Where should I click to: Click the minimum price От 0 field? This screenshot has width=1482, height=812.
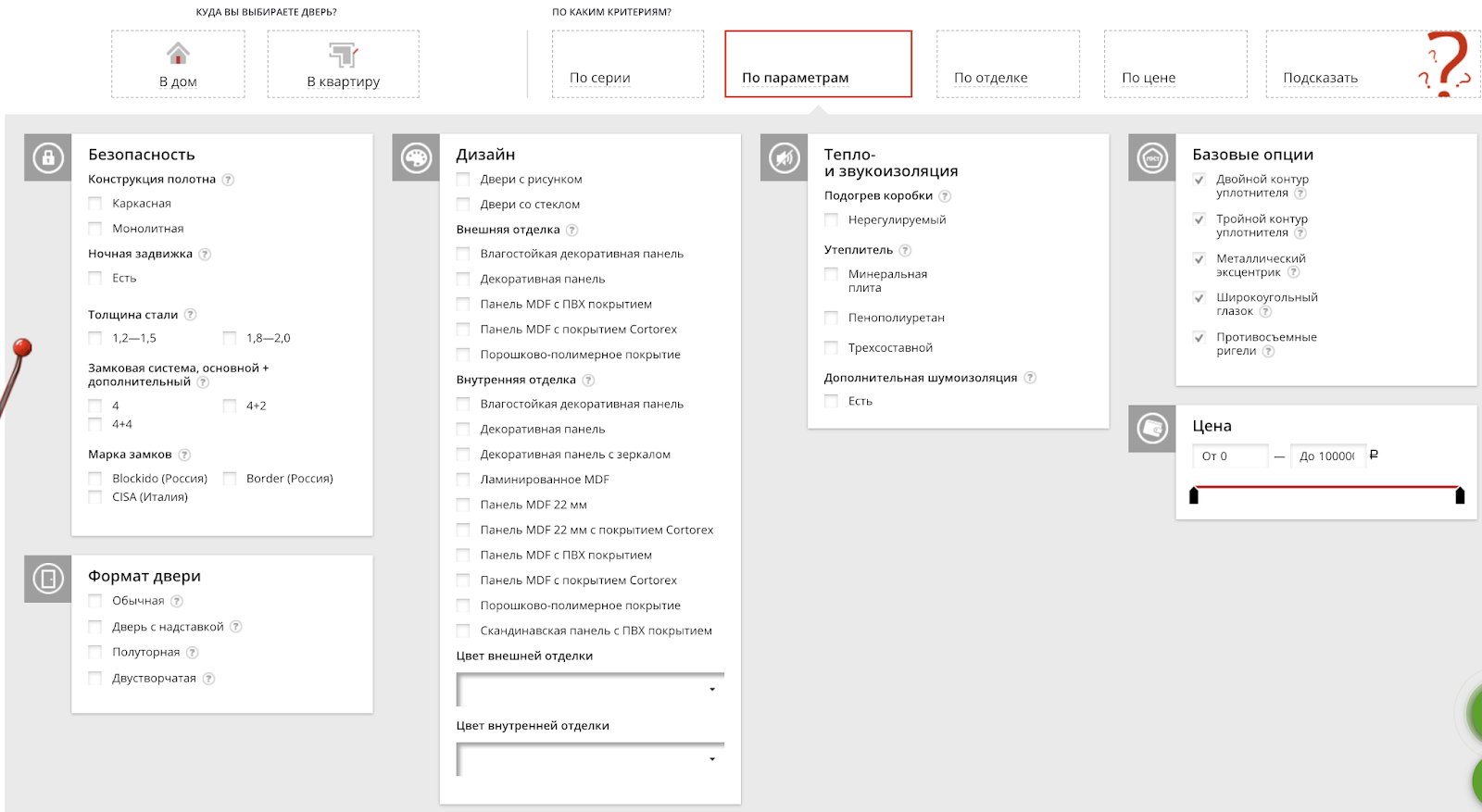(1229, 456)
